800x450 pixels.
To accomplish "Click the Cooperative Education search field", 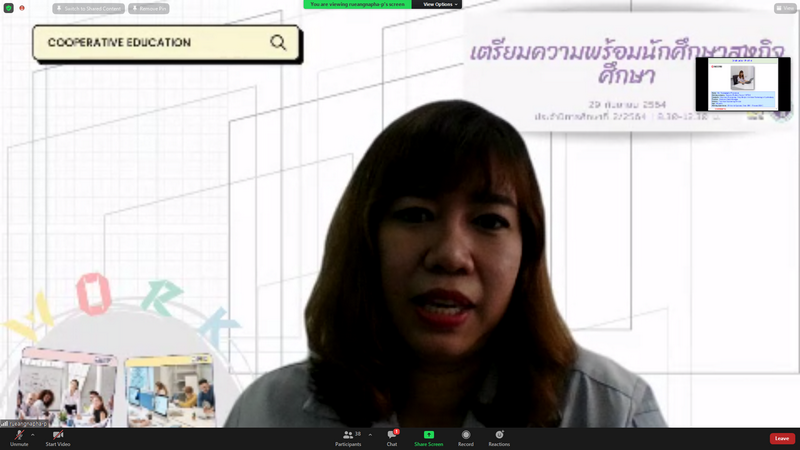I will coord(150,43).
